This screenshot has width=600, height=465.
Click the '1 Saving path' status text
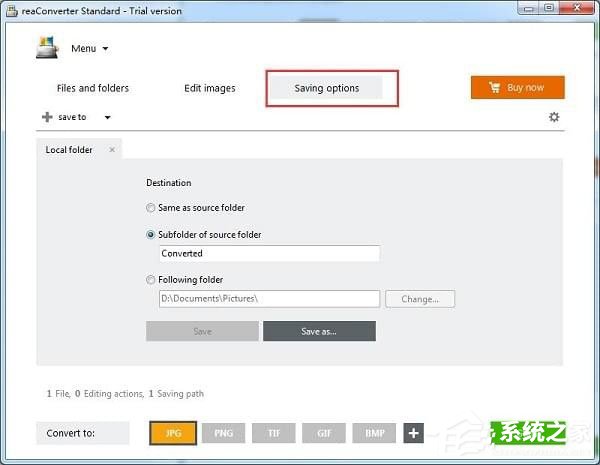tap(176, 393)
